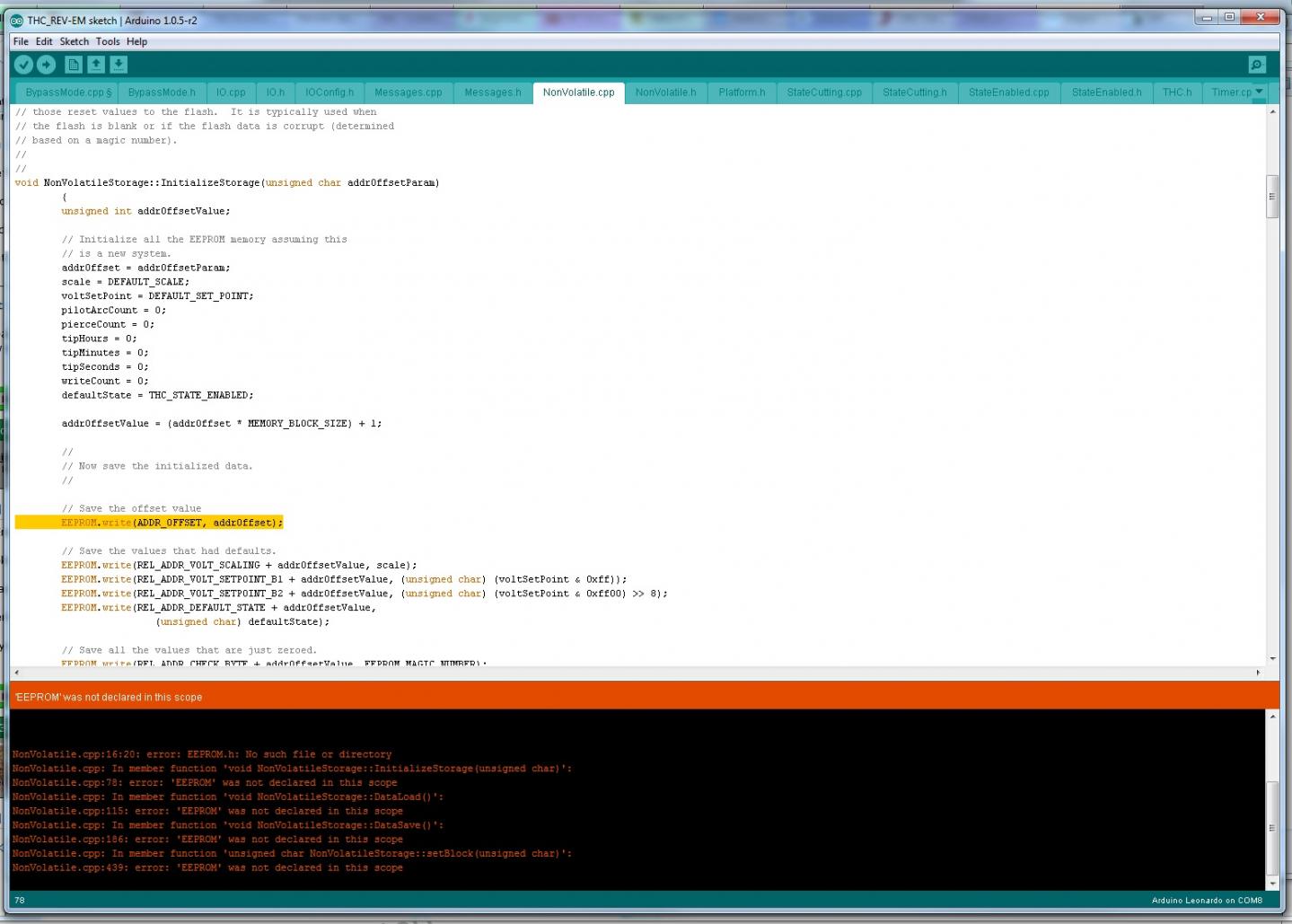The height and width of the screenshot is (924, 1292).
Task: Click the Upload arrow icon
Action: pyautogui.click(x=47, y=65)
